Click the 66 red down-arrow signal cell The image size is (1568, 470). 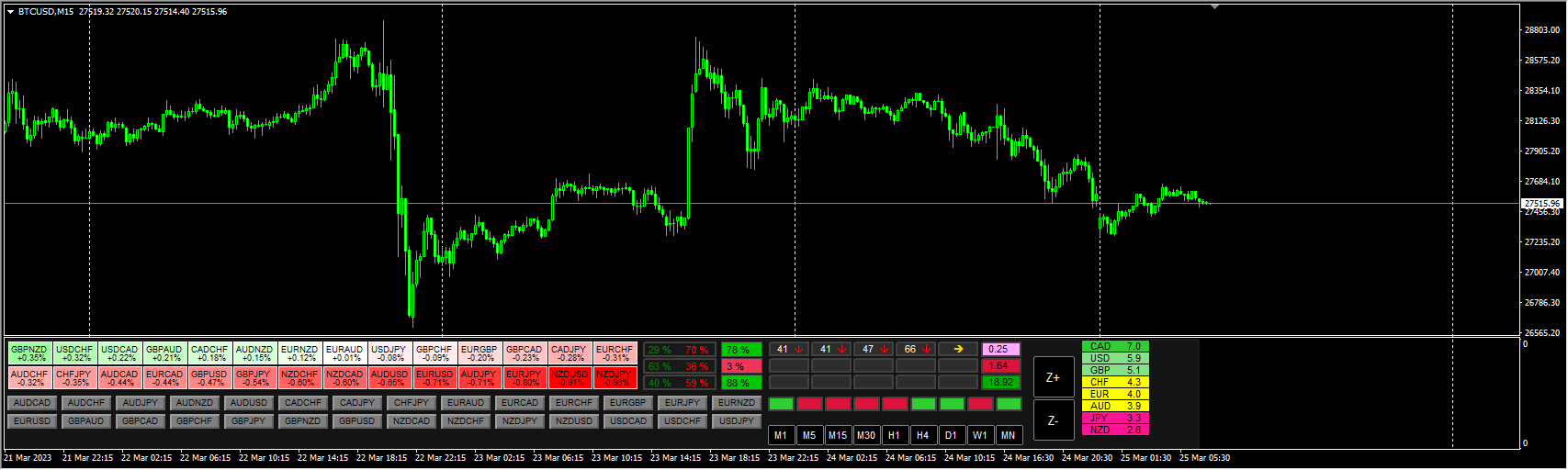click(916, 349)
